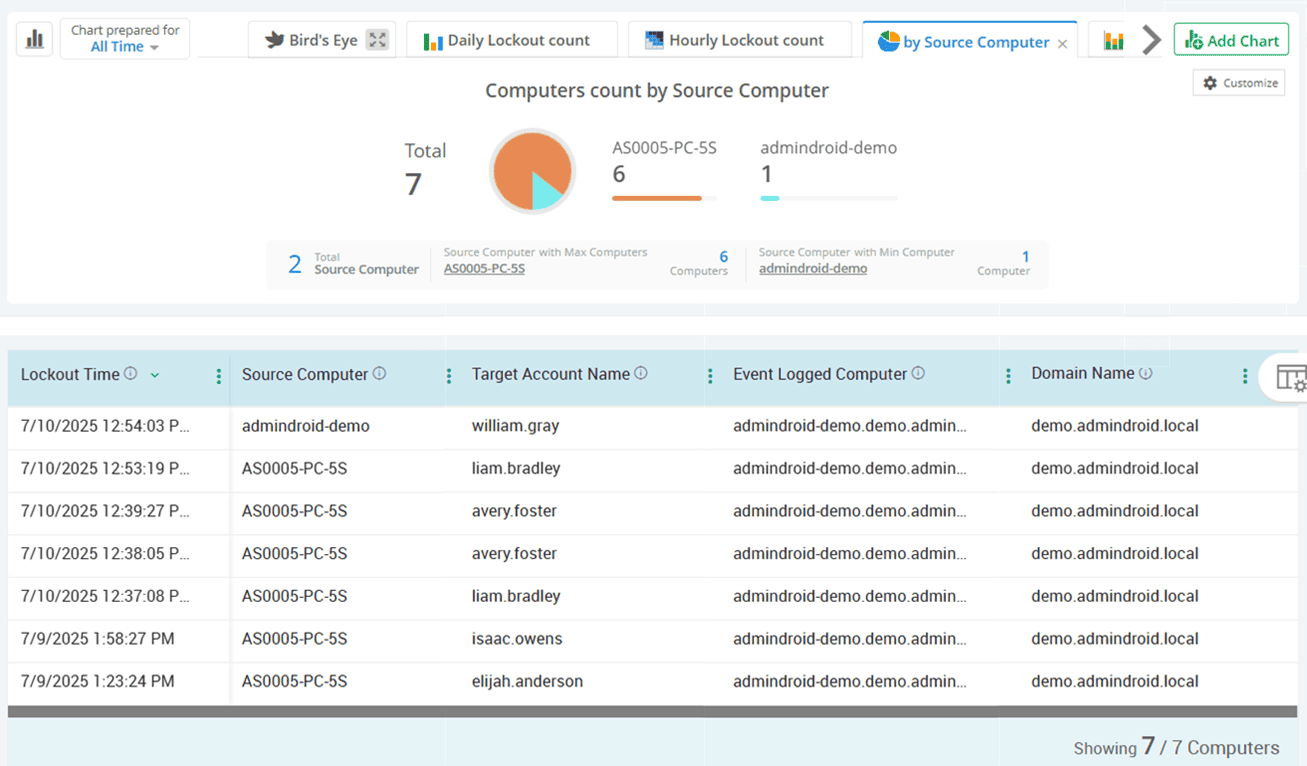This screenshot has height=766, width=1307.
Task: Open the admindroid-demo min computer link
Action: click(813, 269)
